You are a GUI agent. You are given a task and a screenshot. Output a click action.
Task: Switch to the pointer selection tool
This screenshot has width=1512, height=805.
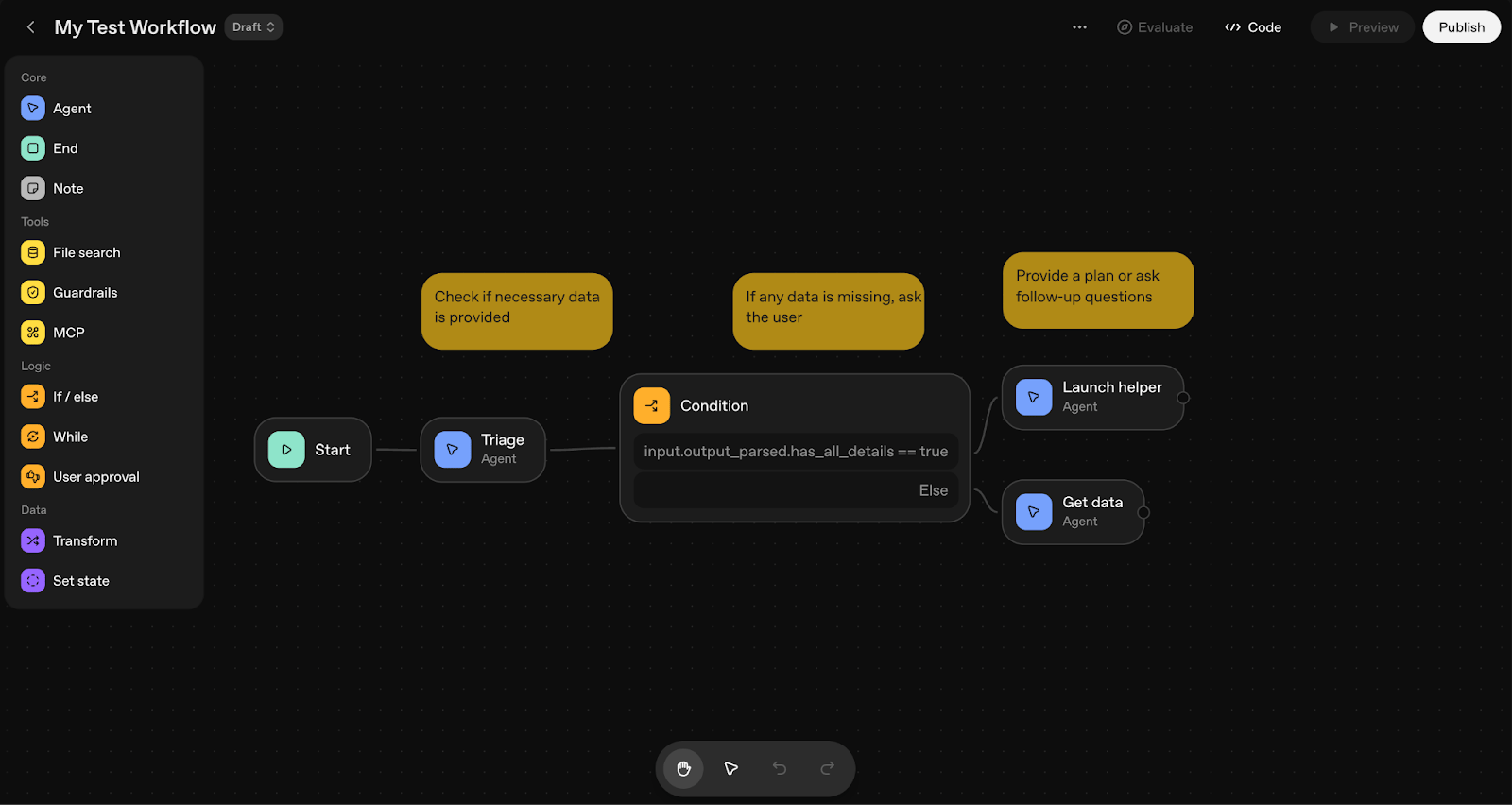click(x=731, y=769)
